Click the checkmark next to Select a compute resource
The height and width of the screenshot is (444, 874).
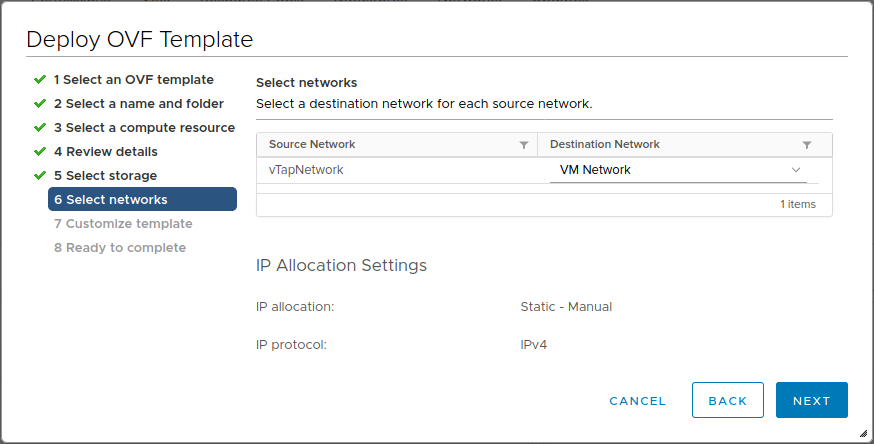point(39,127)
